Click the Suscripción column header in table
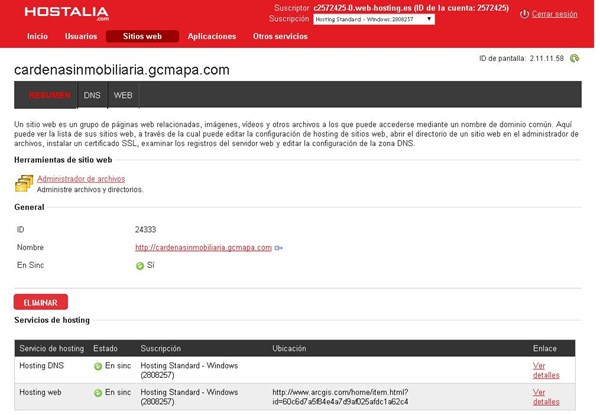This screenshot has height=415, width=600. tap(160, 348)
